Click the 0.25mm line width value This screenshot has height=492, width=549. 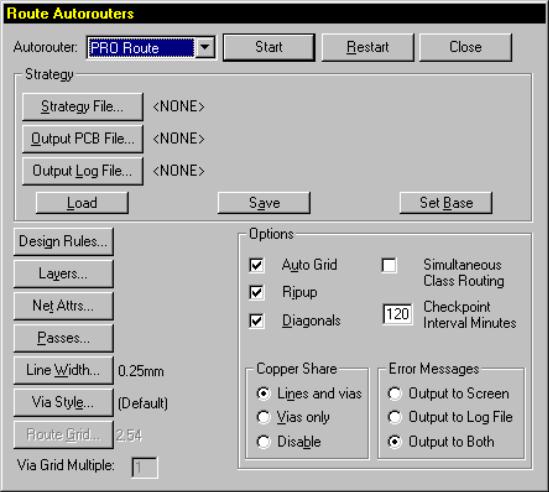click(x=141, y=371)
